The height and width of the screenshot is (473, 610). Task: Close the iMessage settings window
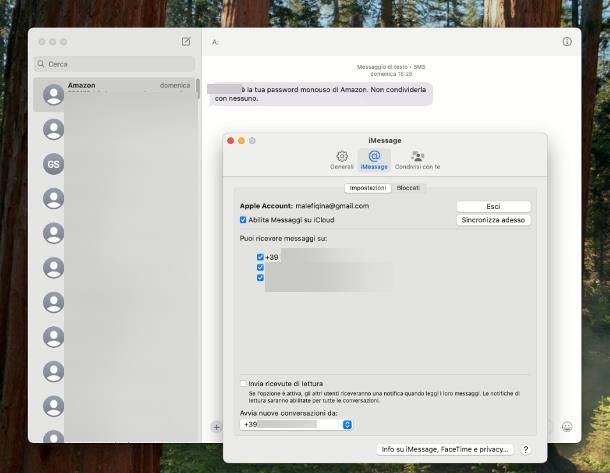[230, 141]
